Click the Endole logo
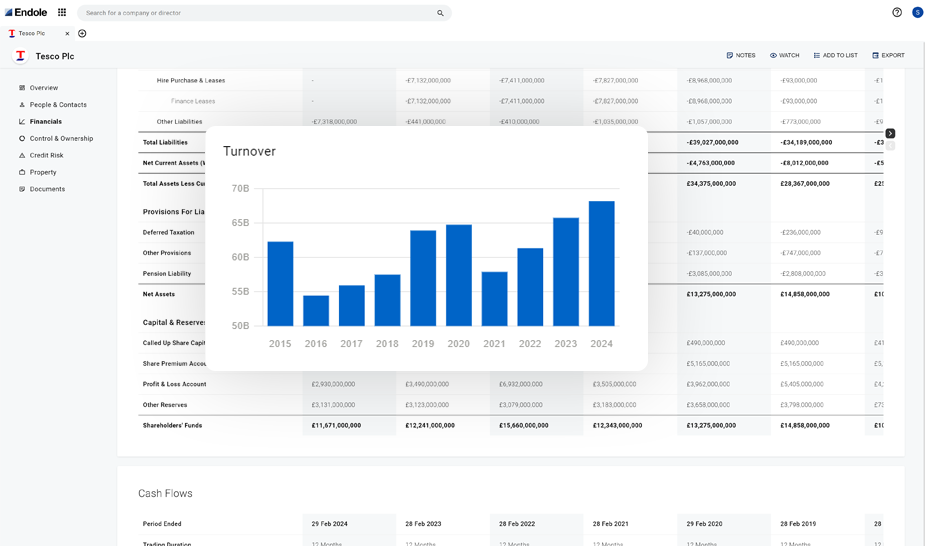Screen dimensions: 925x546 [x=26, y=12]
